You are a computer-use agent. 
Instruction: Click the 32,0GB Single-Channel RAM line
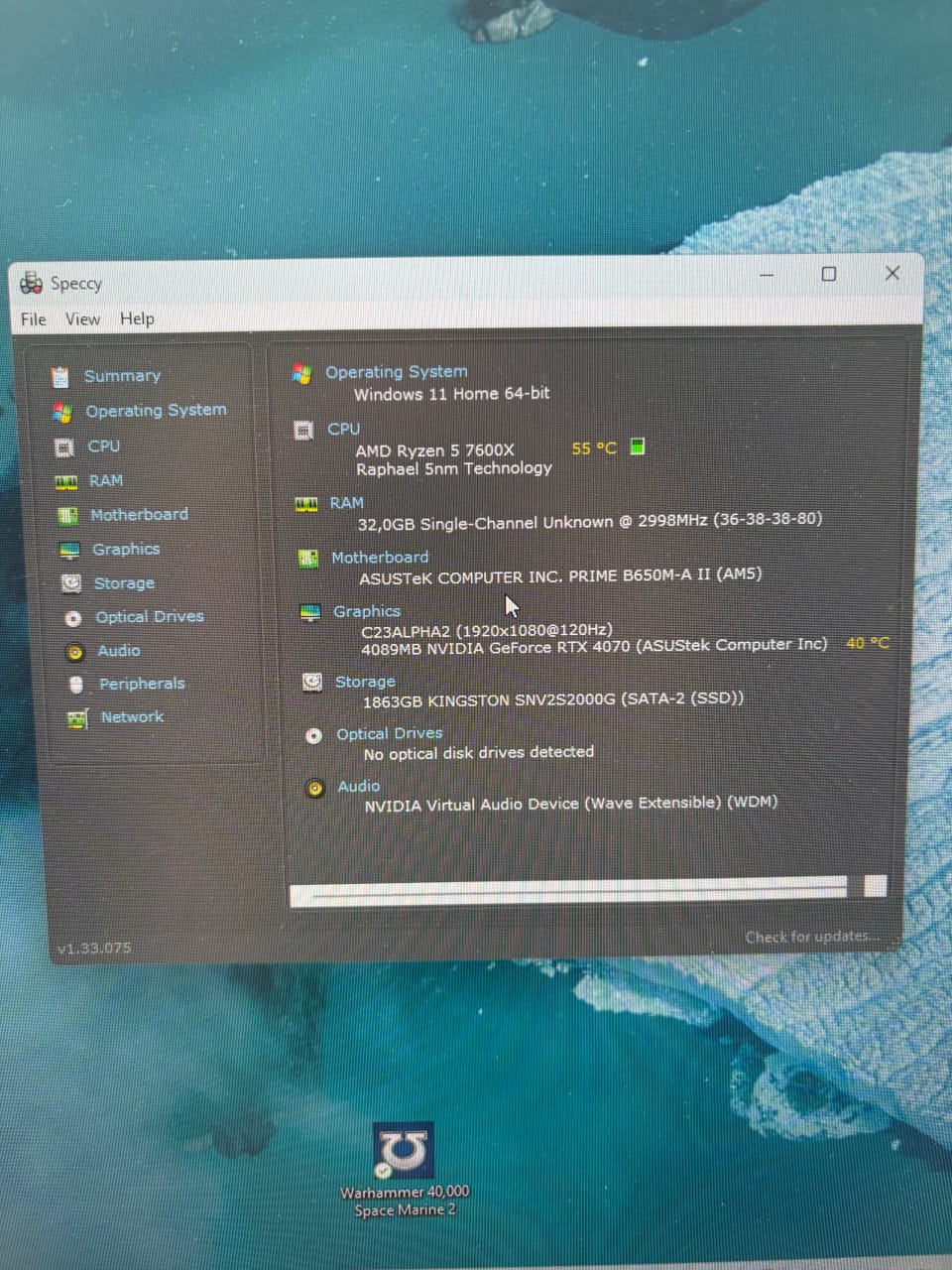click(x=590, y=522)
